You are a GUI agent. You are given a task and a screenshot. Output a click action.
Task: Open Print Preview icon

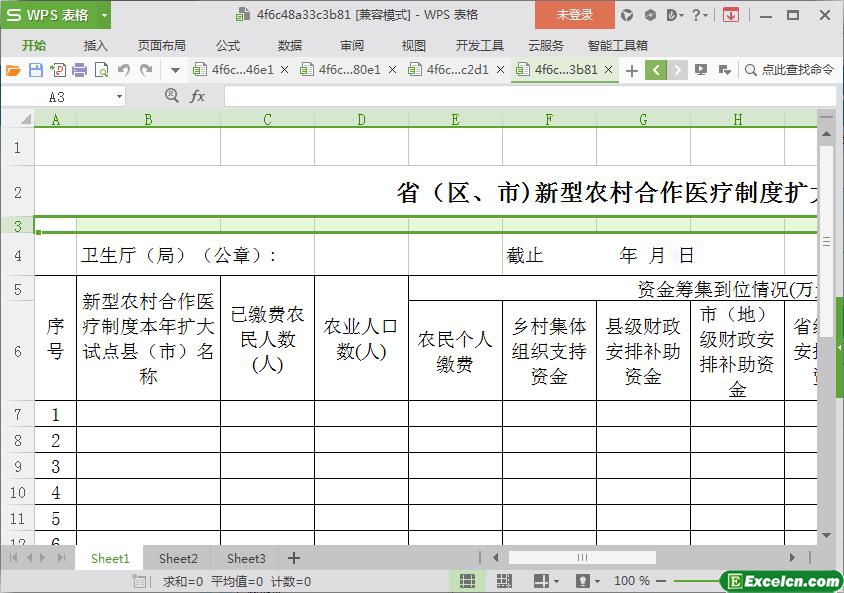(101, 70)
